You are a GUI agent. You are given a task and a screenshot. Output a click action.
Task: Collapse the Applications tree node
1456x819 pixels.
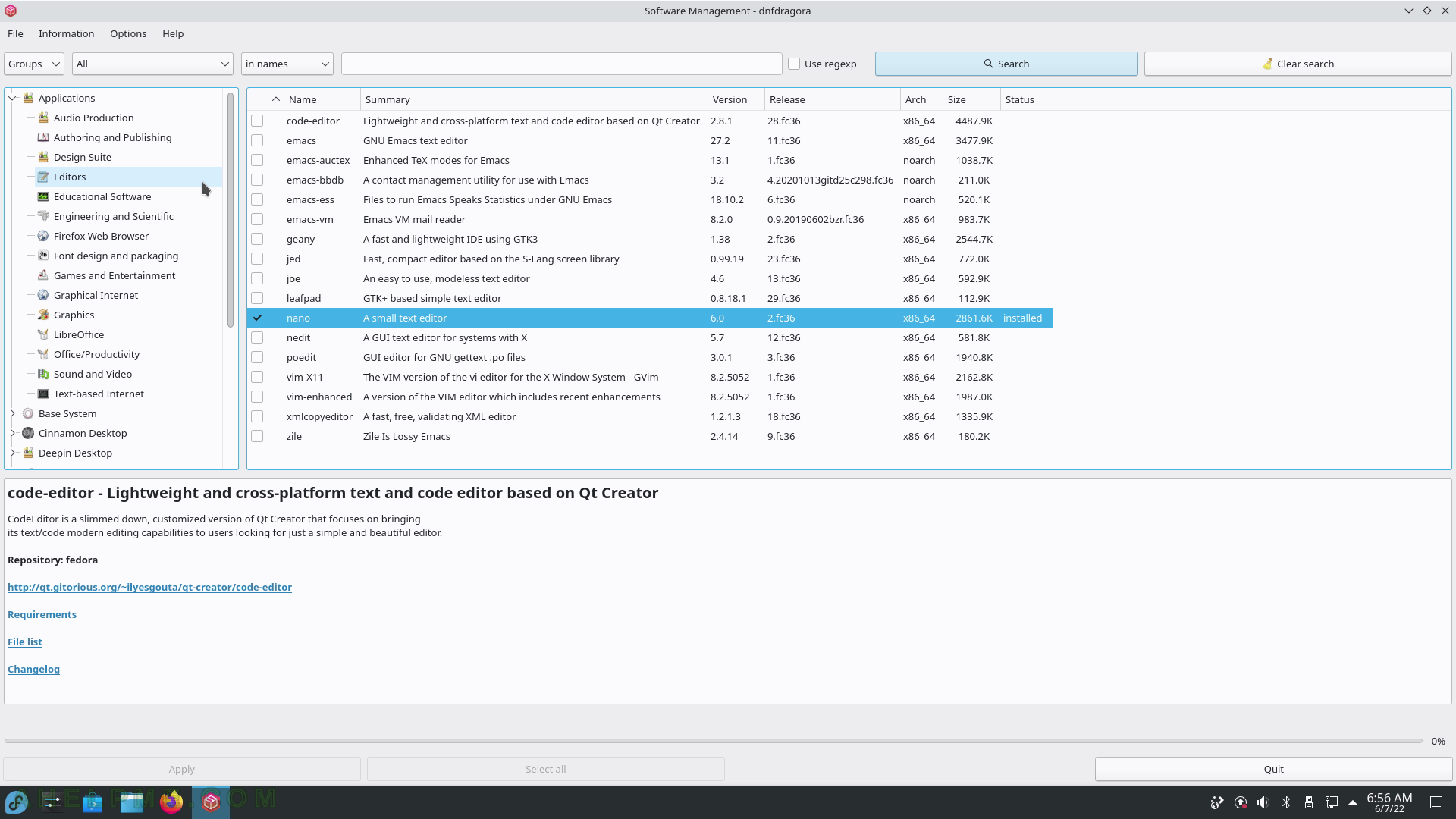(x=12, y=98)
